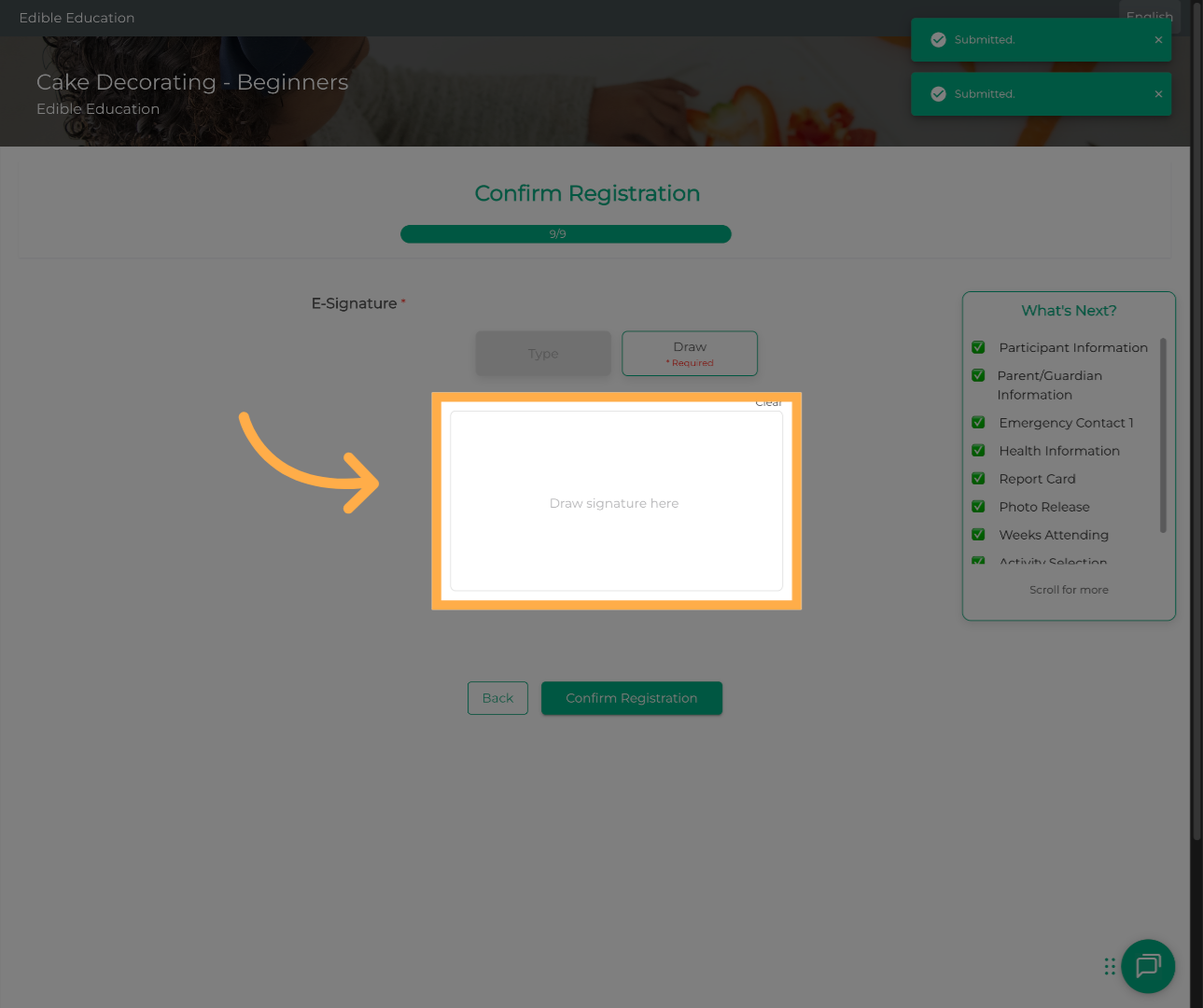1203x1008 pixels.
Task: Toggle the Photo Release checkbox
Action: click(978, 507)
